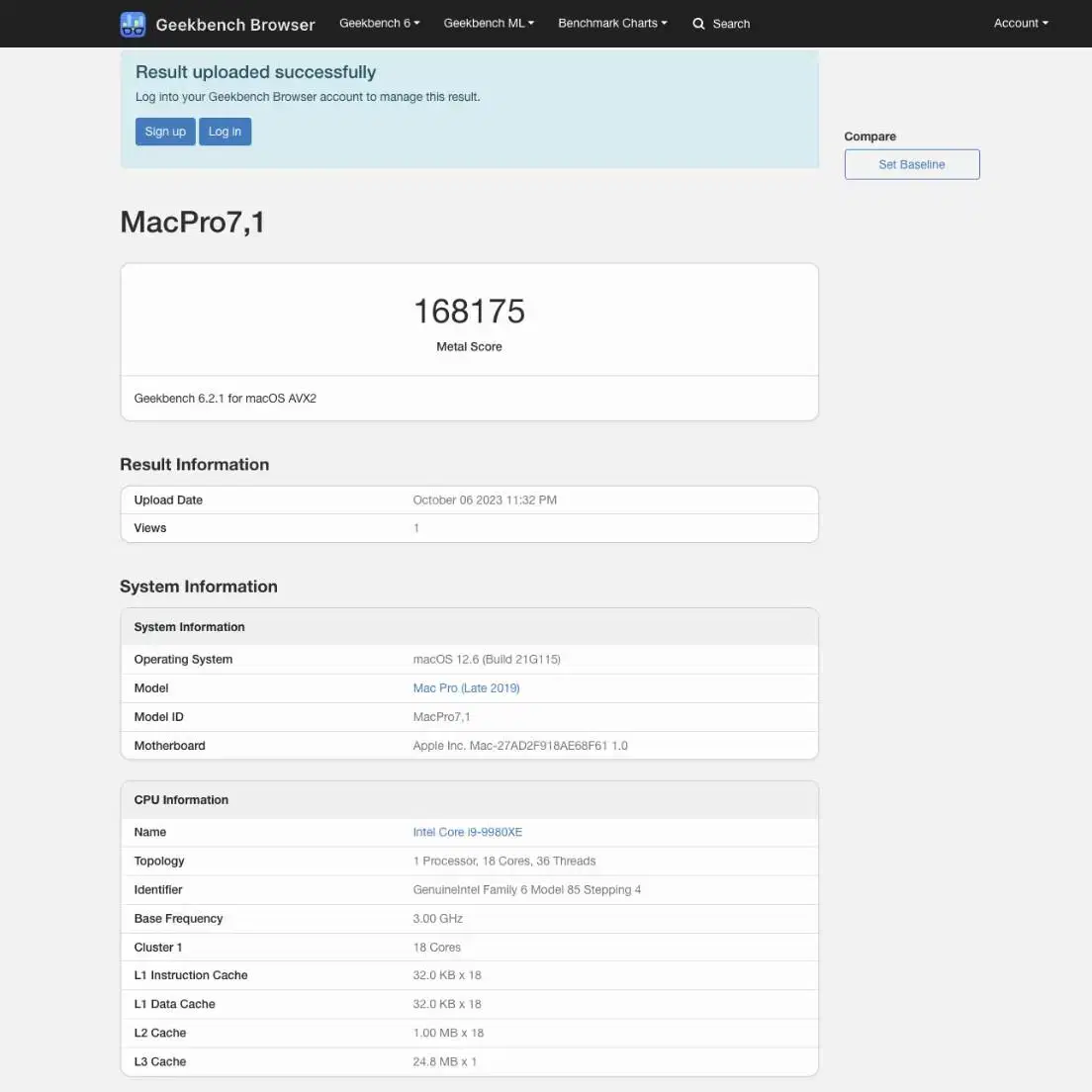Click the Sign up button
This screenshot has height=1092, width=1092.
pos(165,132)
